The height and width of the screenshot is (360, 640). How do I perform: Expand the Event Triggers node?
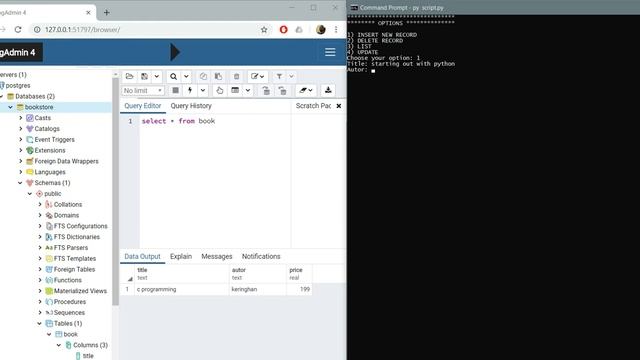pyautogui.click(x=21, y=139)
